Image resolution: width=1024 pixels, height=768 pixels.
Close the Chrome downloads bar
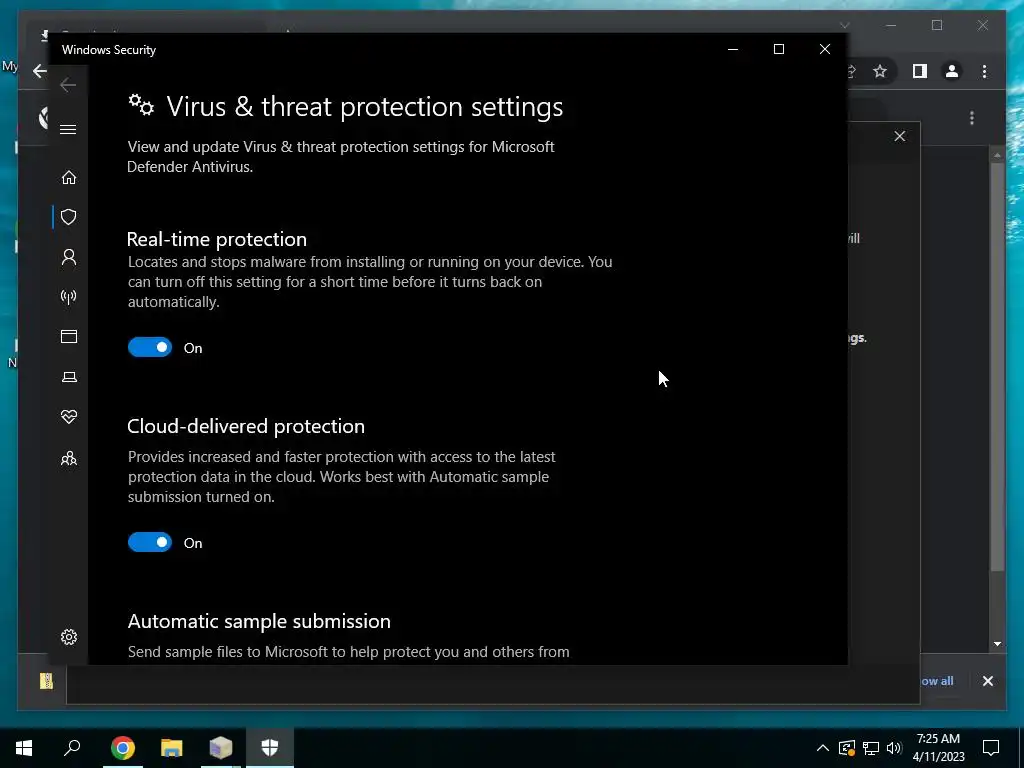[987, 681]
